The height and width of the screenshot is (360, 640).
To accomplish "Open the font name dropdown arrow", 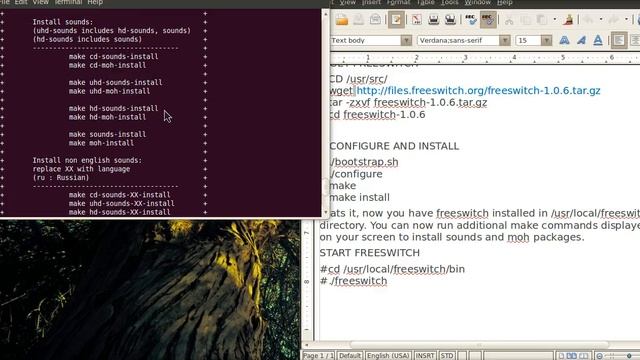I will (504, 40).
